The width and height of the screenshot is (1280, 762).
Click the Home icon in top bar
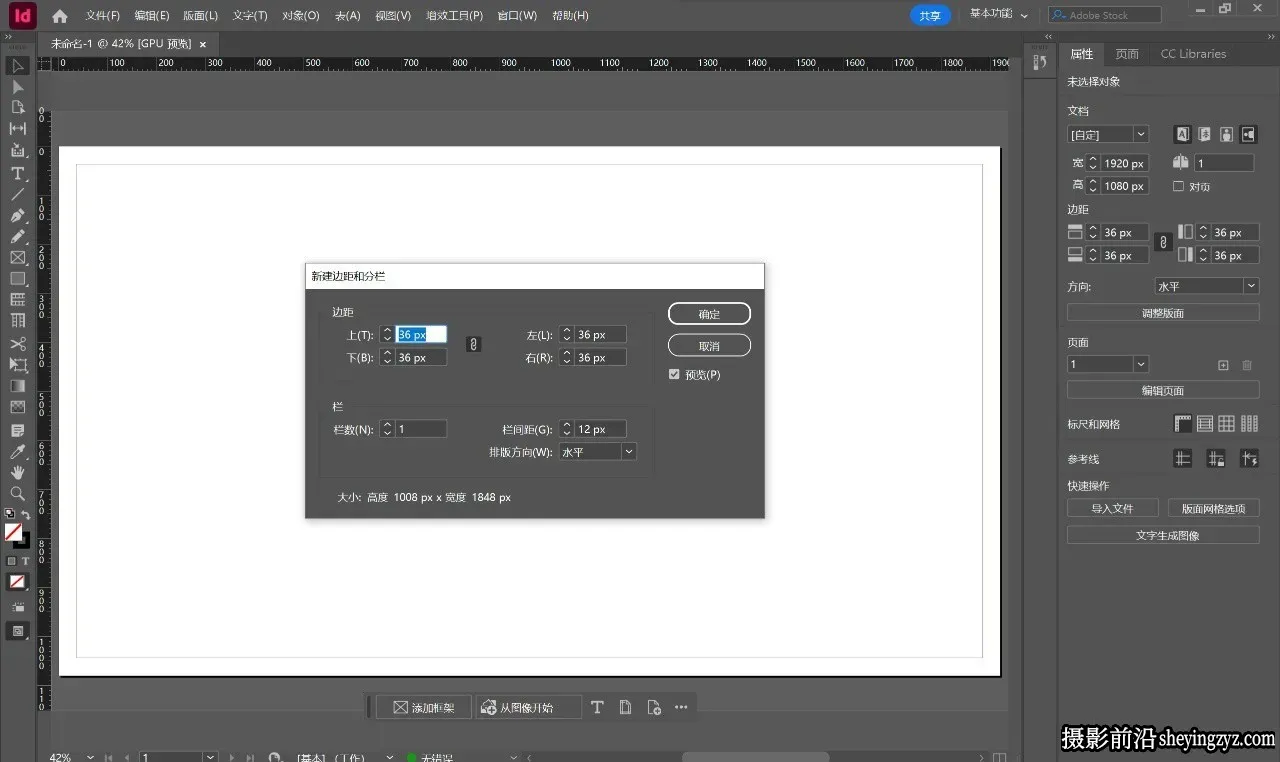coord(60,16)
